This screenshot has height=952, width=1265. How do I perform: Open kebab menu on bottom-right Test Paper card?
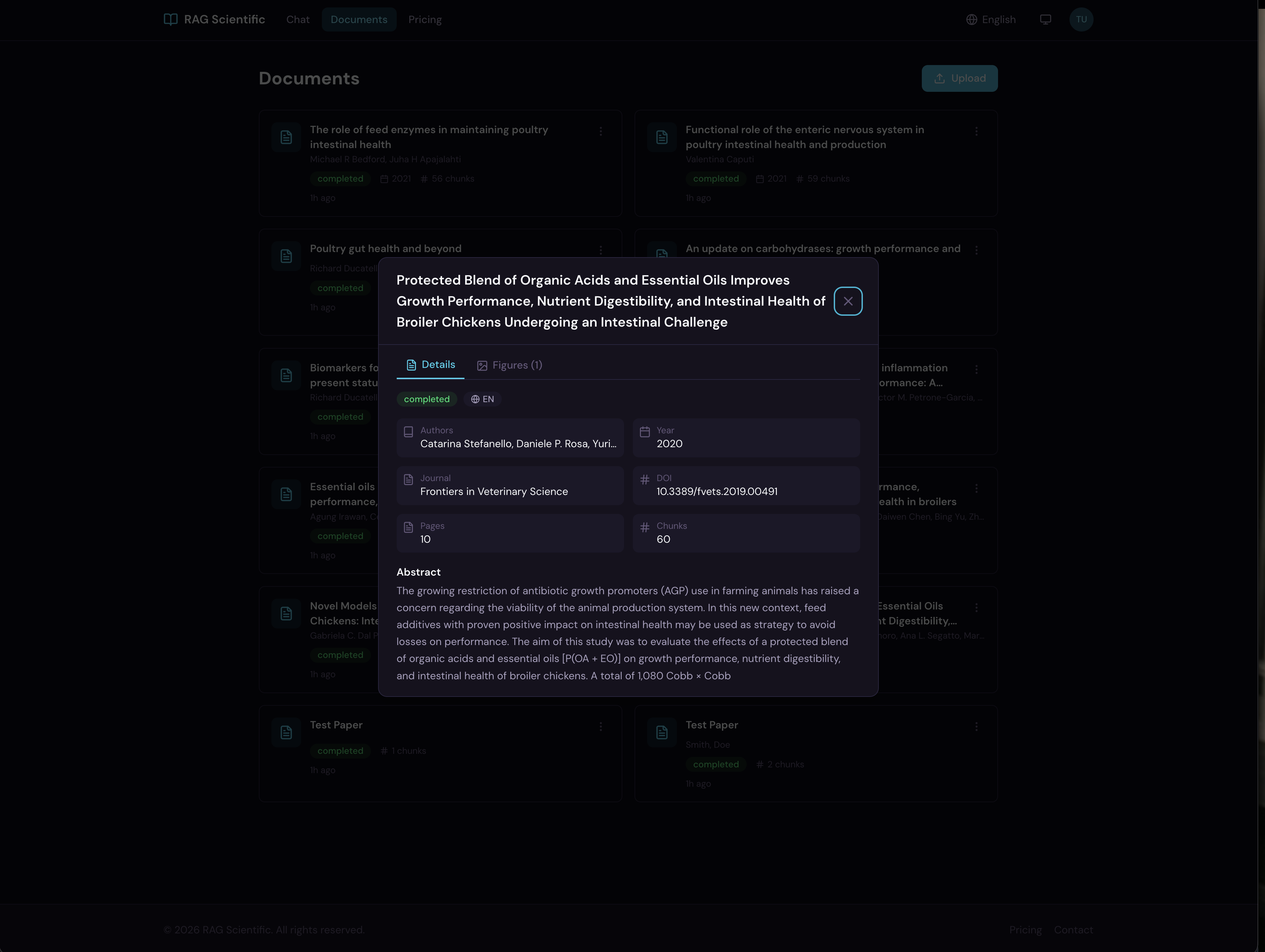[976, 727]
